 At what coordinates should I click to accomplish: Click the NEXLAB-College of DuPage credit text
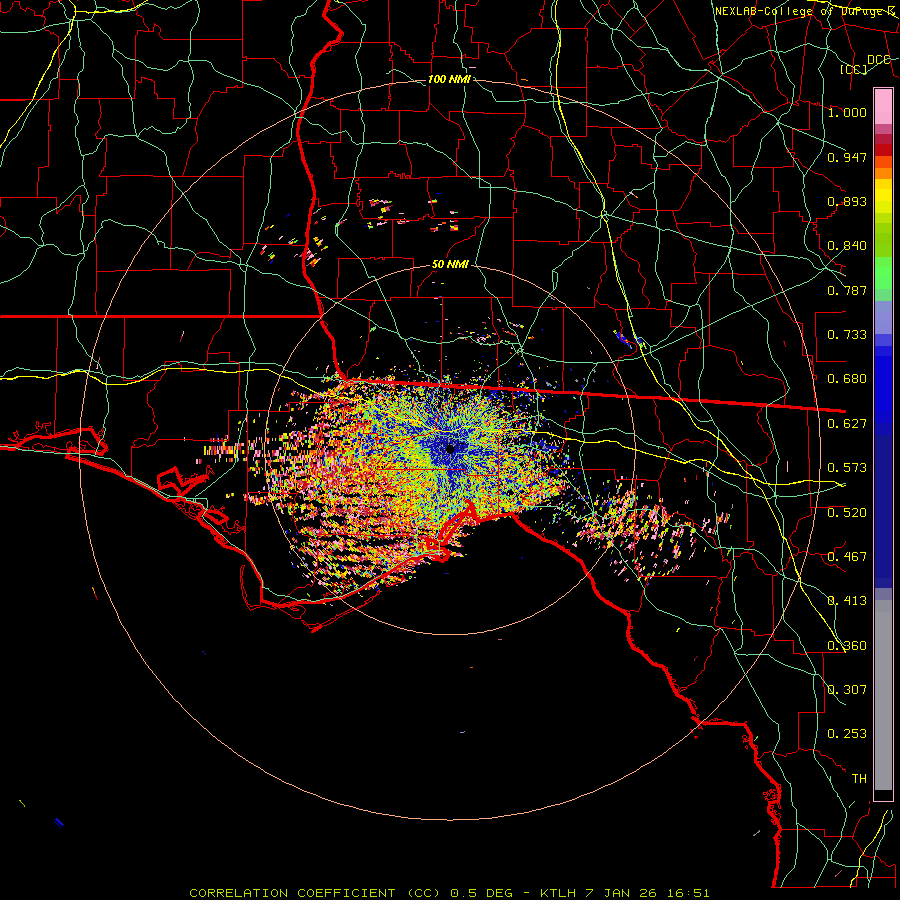click(x=805, y=11)
